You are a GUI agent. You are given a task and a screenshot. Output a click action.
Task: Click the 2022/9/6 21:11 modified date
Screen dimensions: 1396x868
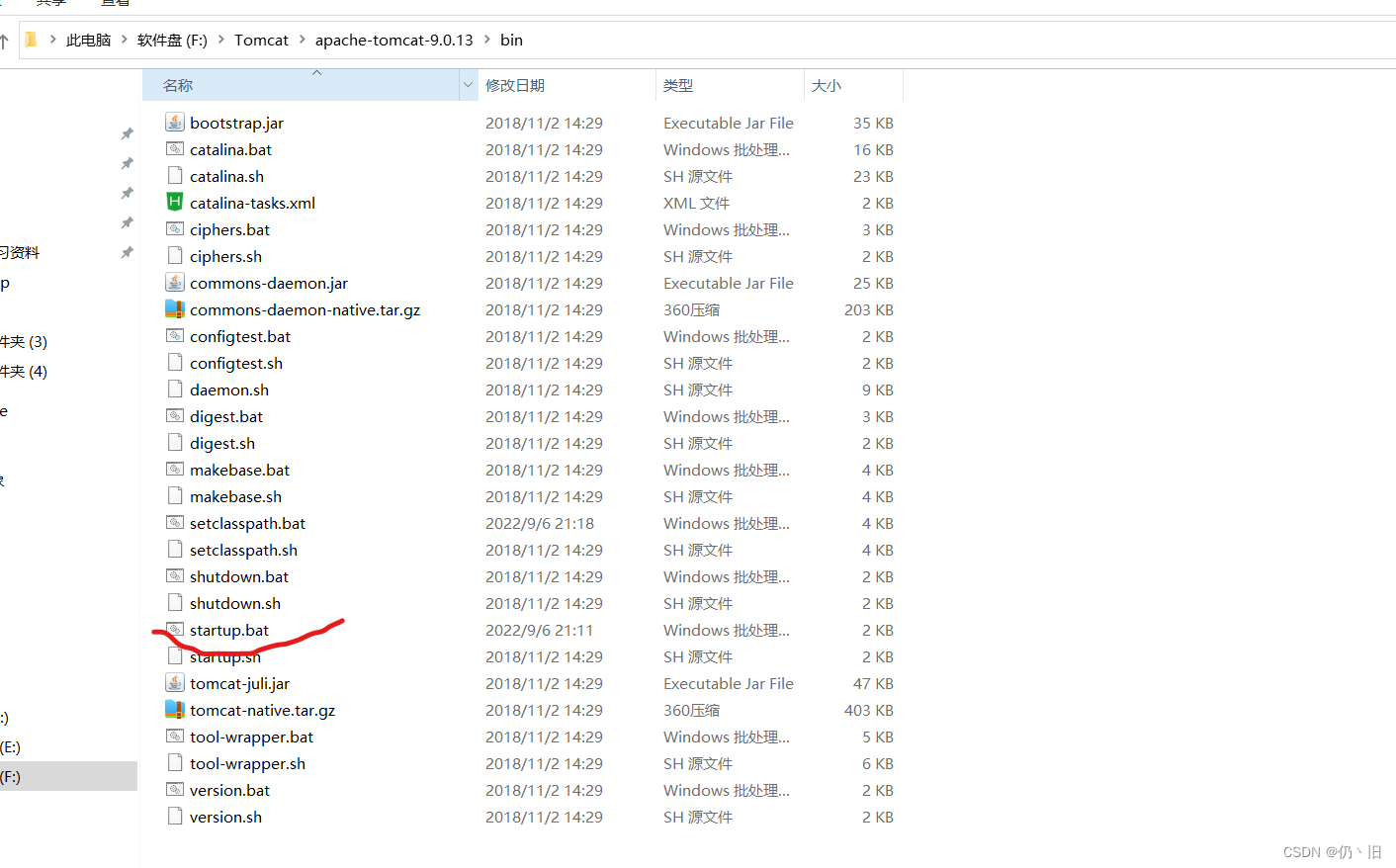[x=540, y=630]
